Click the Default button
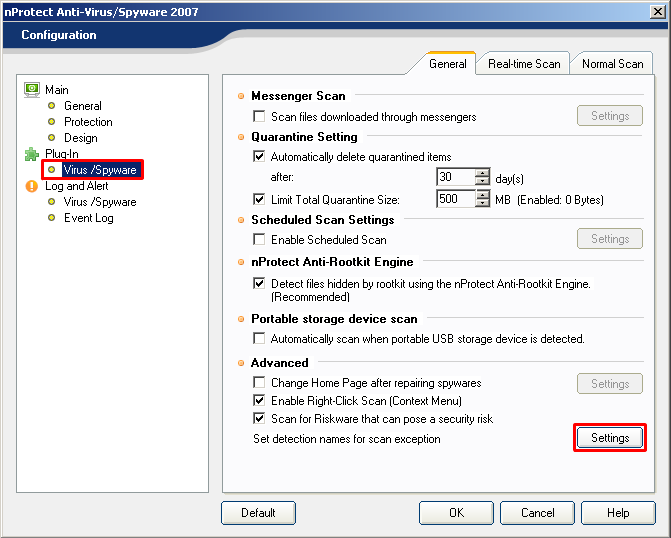 point(258,513)
